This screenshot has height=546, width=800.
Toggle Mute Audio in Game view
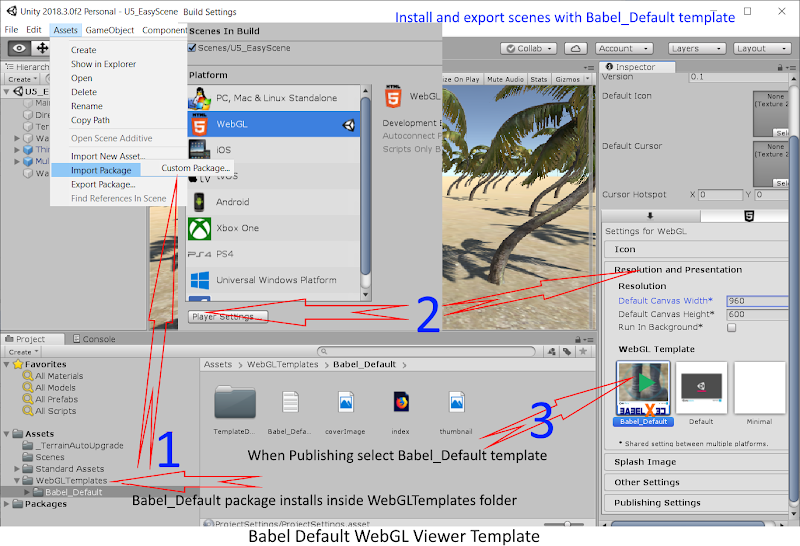(x=505, y=80)
